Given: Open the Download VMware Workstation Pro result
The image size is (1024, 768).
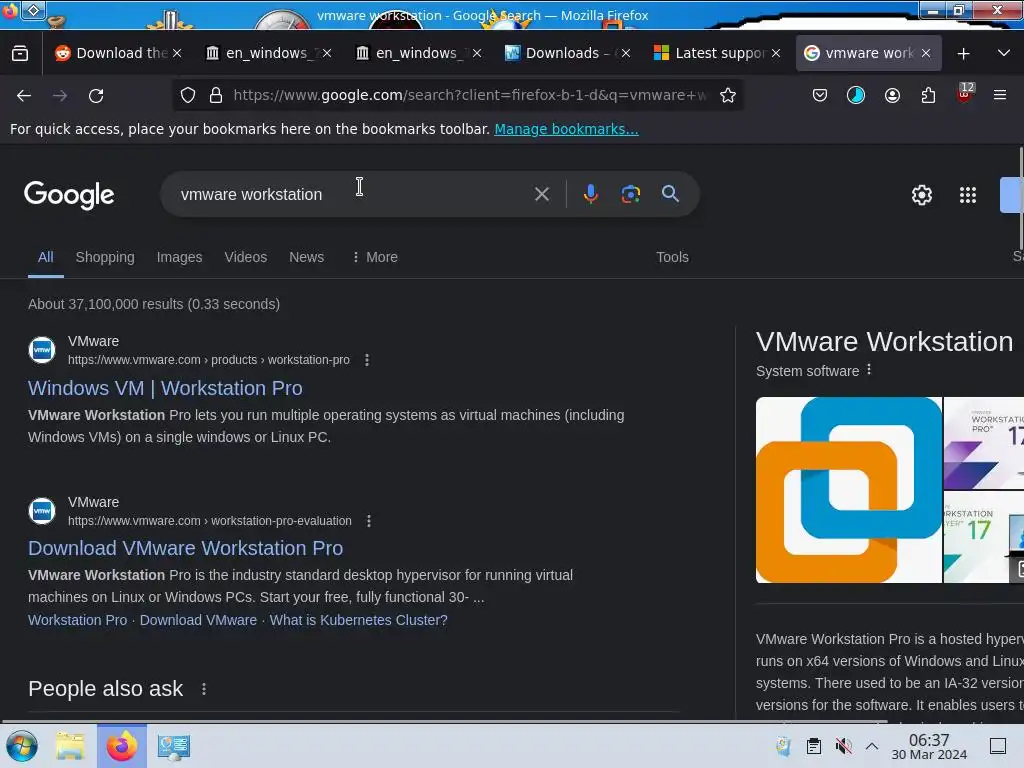Looking at the screenshot, I should click(185, 548).
